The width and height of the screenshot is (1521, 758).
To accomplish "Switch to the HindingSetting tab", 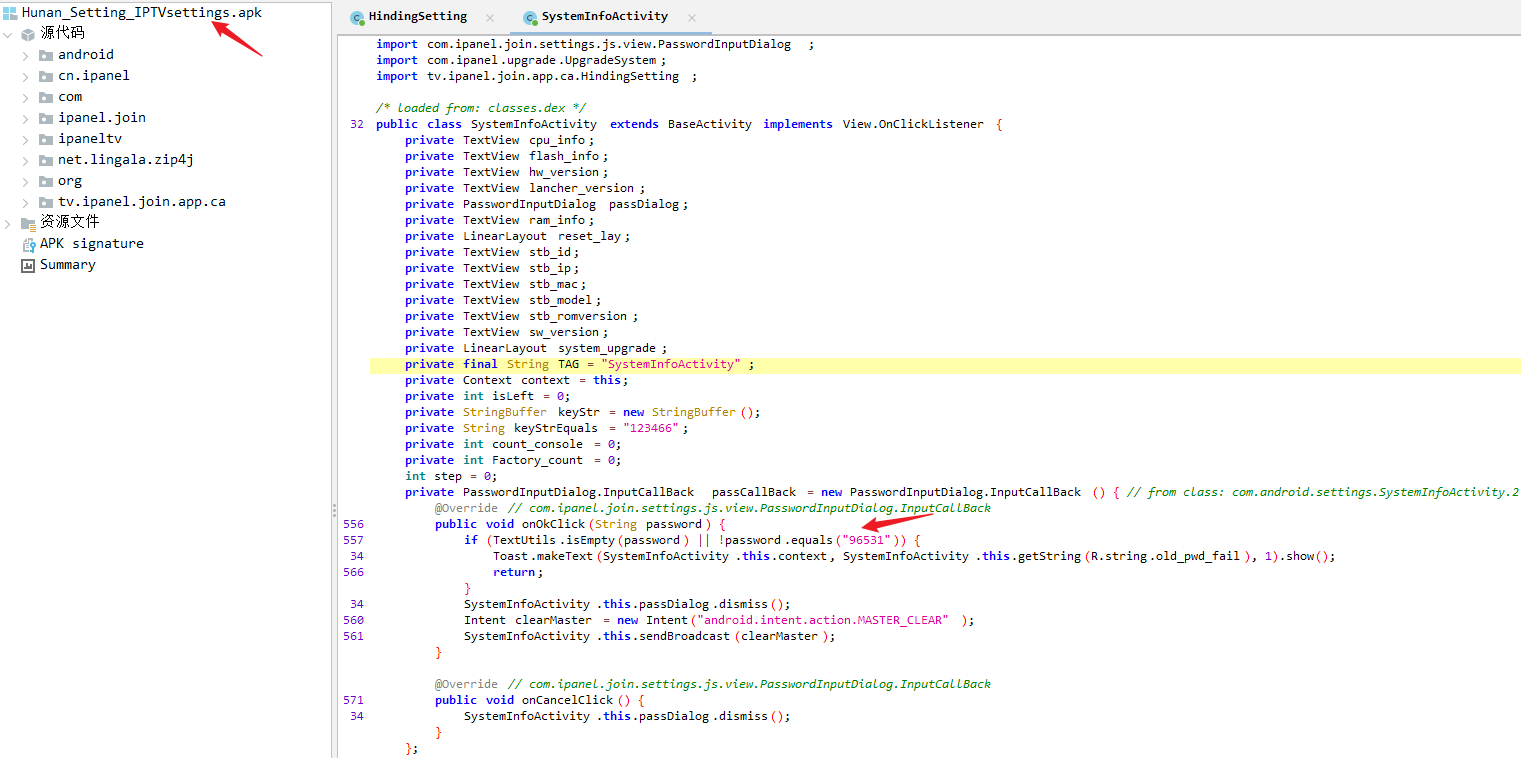I will [417, 17].
